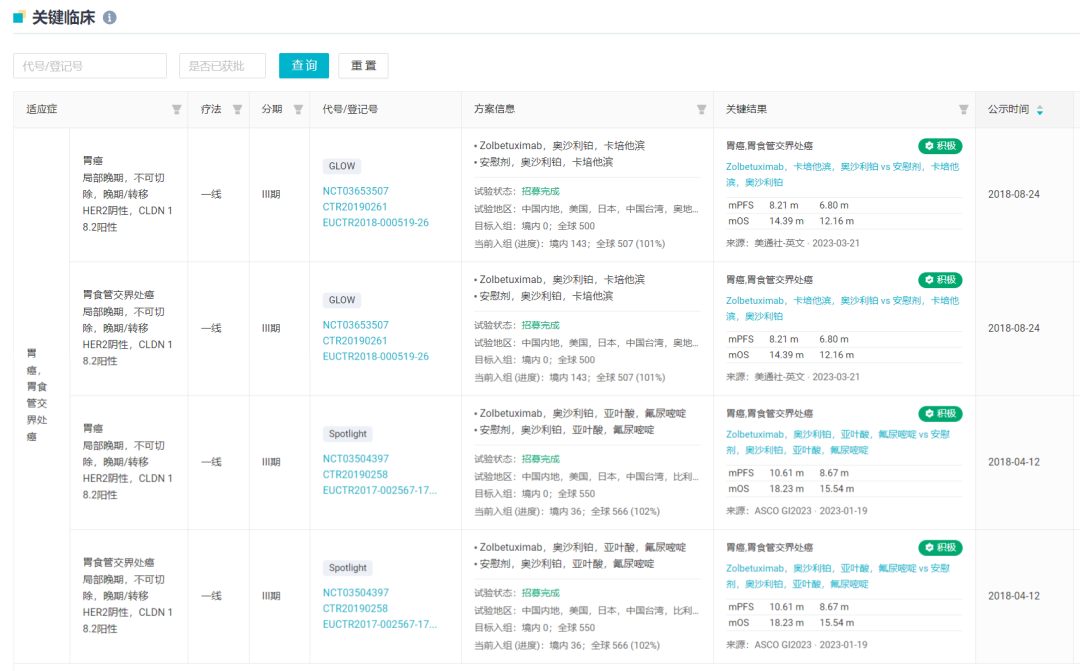Open Zolbetuximab comparison link in first GLOW result

pyautogui.click(x=842, y=174)
